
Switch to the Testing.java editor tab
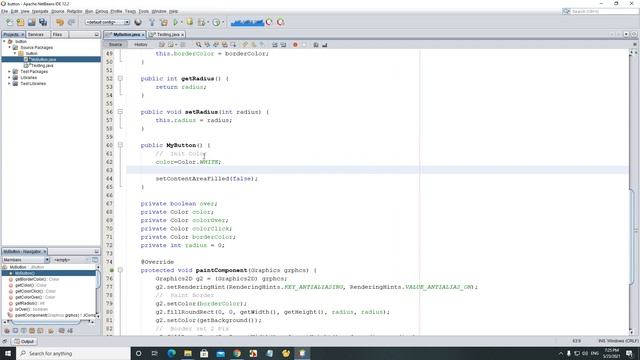point(167,35)
